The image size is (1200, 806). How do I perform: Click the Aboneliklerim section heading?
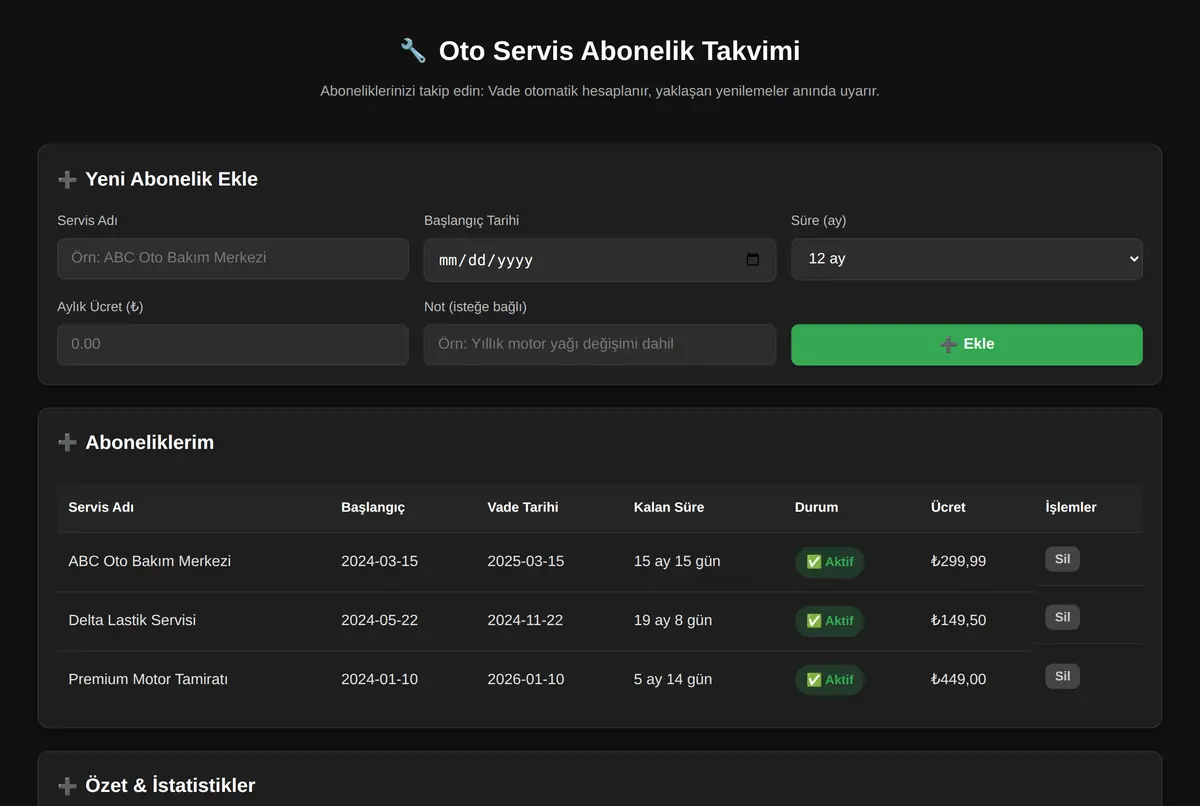click(150, 443)
